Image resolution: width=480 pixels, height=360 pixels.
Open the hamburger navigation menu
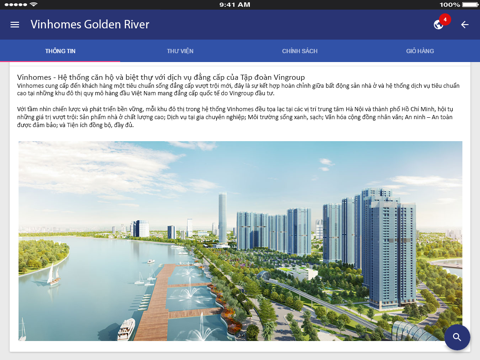pyautogui.click(x=15, y=25)
